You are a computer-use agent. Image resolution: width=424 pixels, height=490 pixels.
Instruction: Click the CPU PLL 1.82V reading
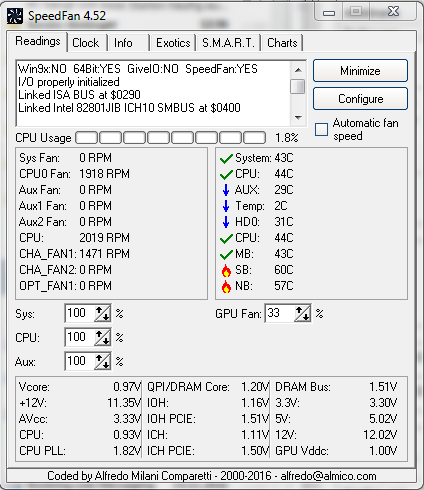point(80,451)
